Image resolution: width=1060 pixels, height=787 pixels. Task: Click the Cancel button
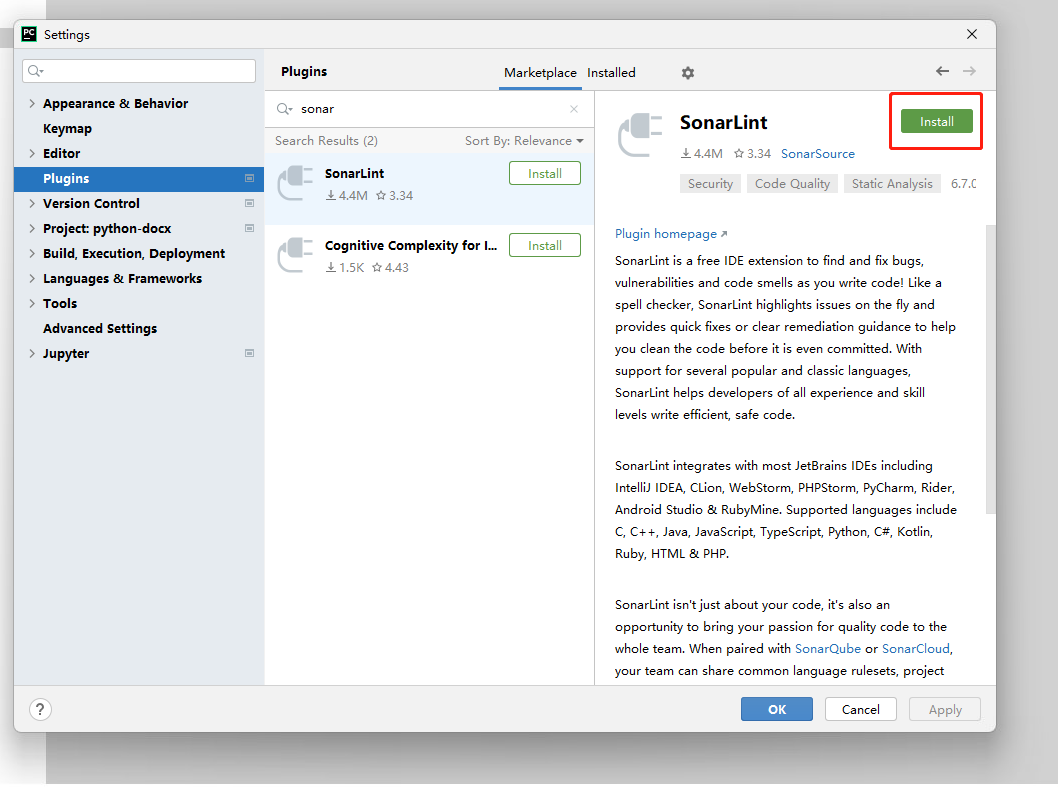click(861, 709)
